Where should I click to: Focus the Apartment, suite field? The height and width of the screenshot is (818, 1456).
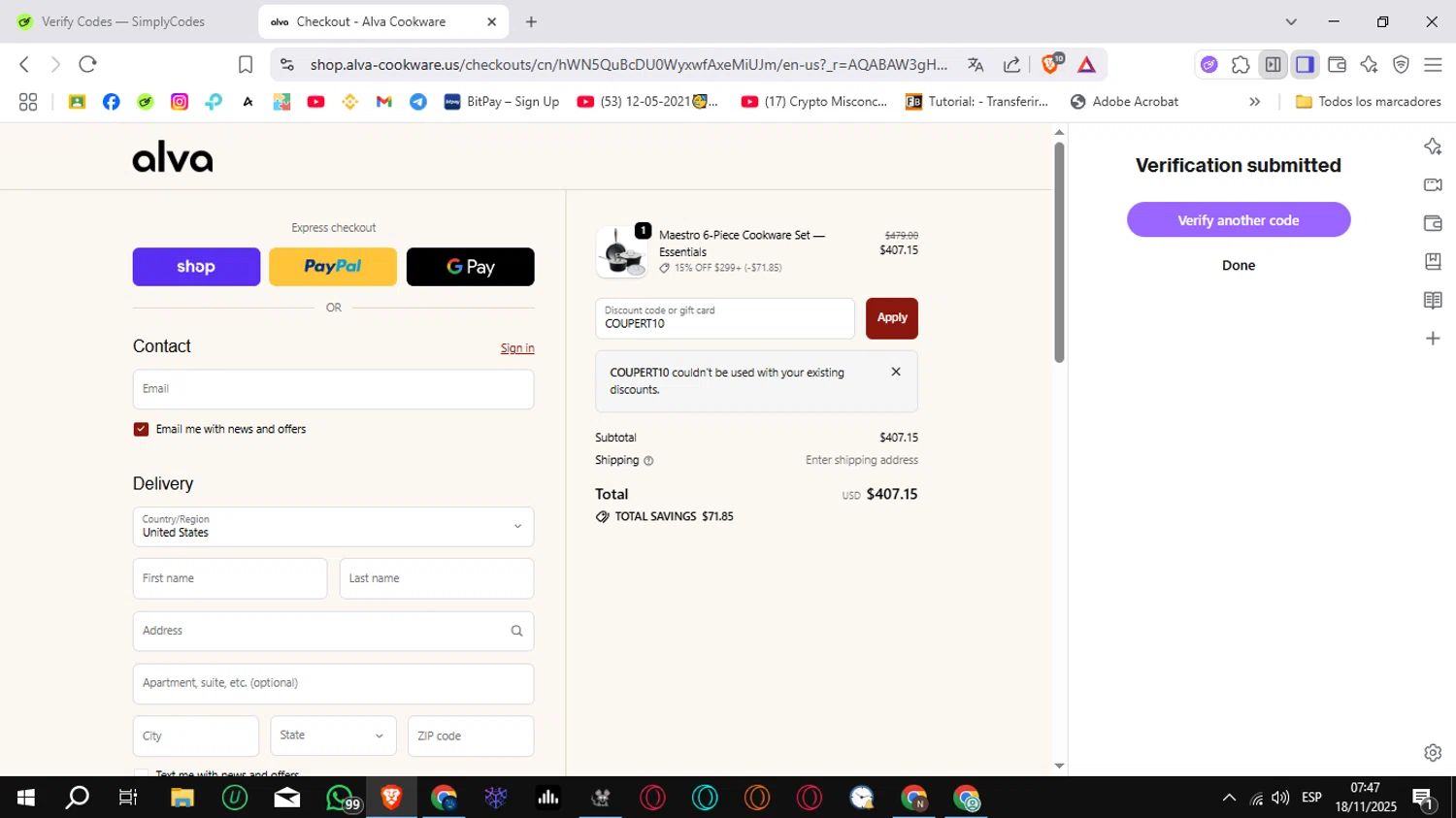tap(333, 683)
